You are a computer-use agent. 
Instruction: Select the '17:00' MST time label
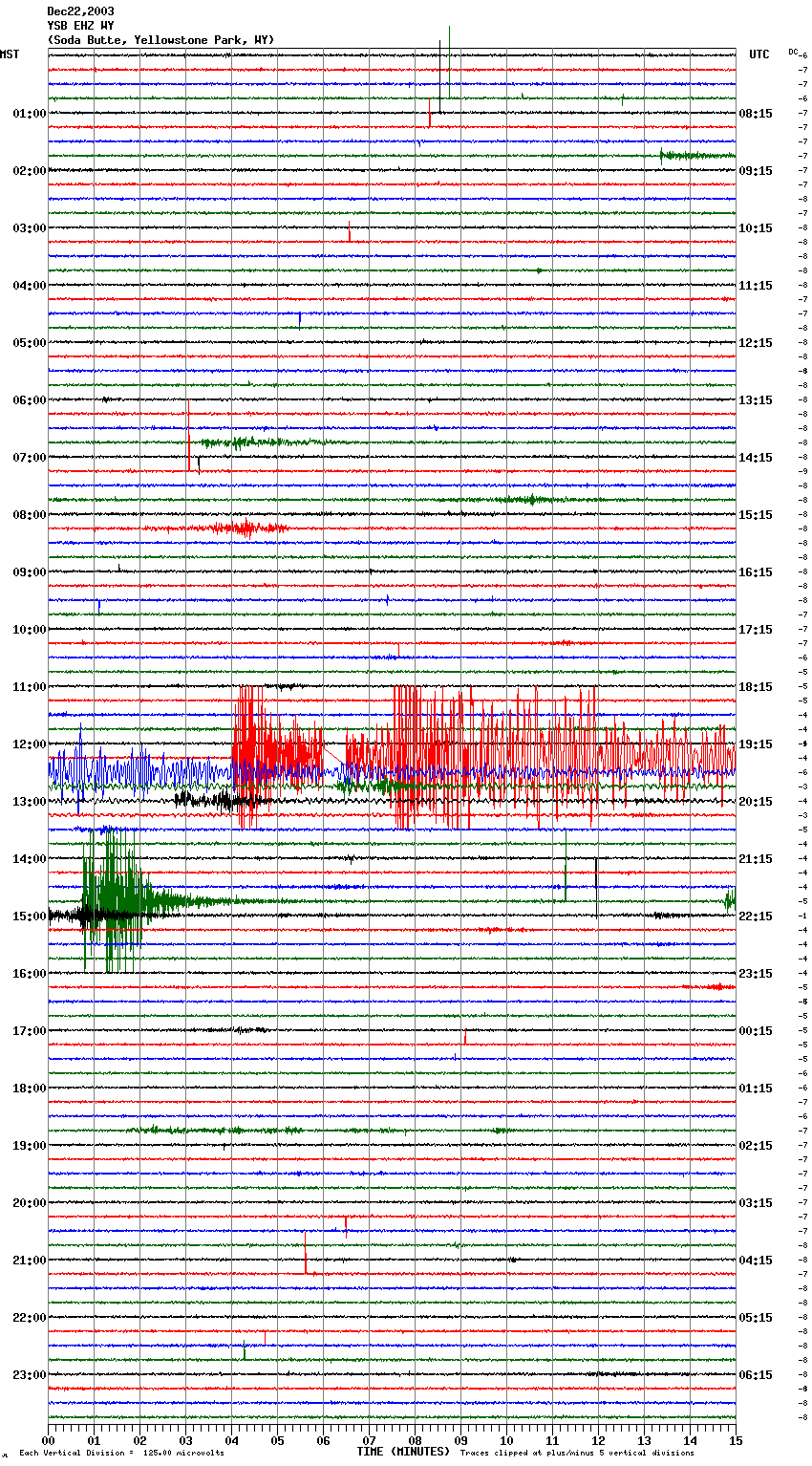coord(30,1031)
